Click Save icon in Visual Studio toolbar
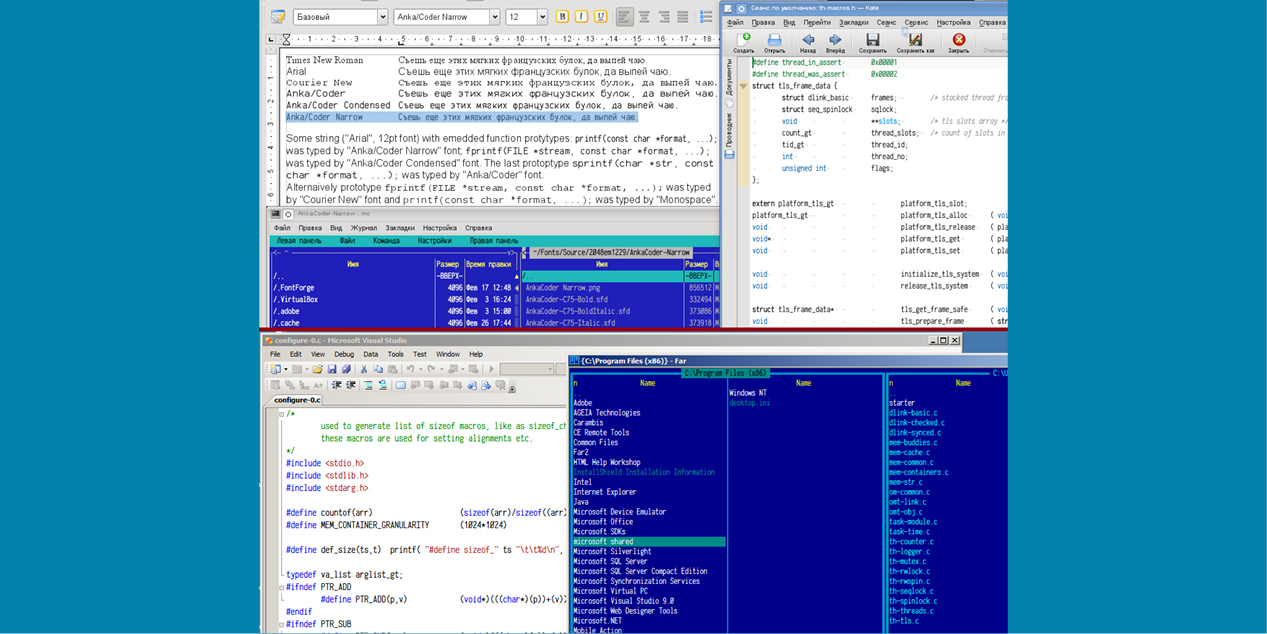 332,369
